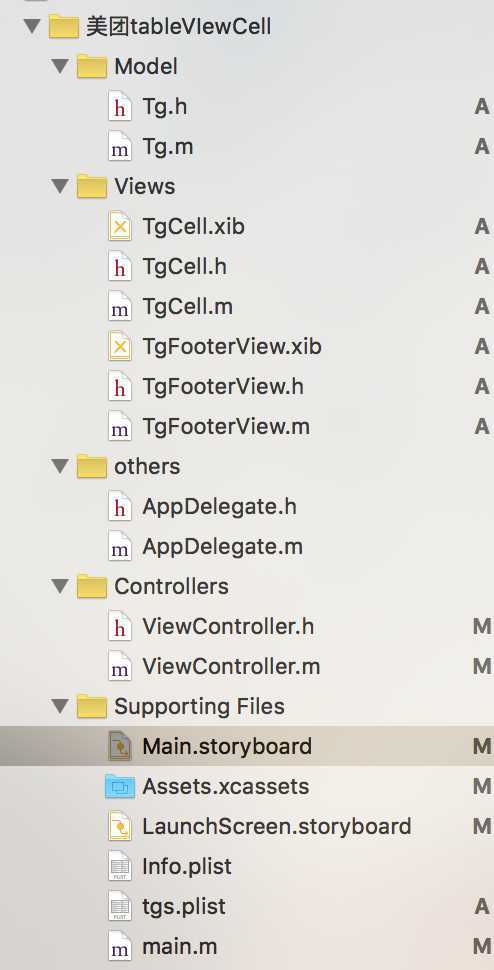This screenshot has width=494, height=970.
Task: Collapse the Views group triangle
Action: click(60, 186)
